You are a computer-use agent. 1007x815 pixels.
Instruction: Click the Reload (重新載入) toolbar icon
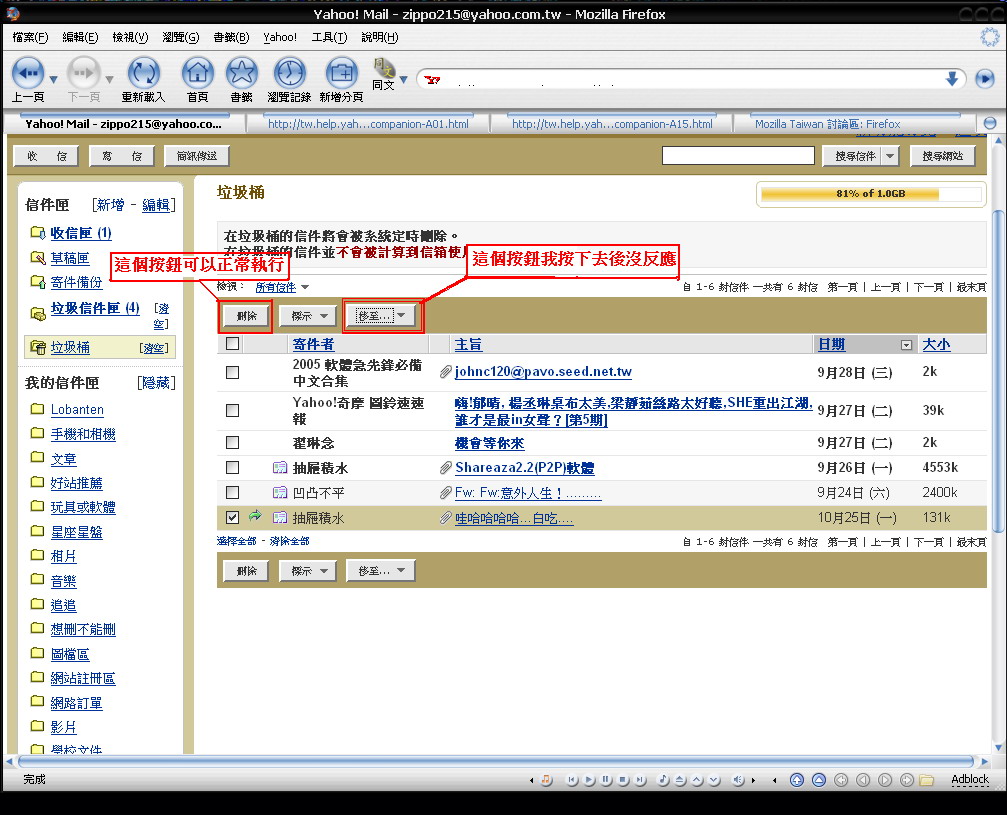coord(143,73)
